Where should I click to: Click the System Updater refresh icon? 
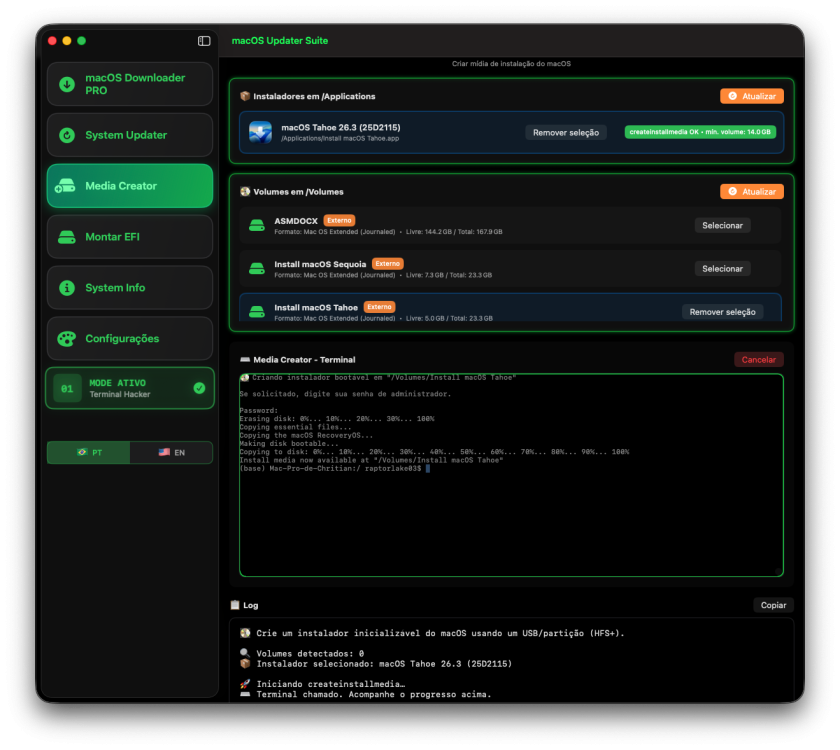coord(67,135)
